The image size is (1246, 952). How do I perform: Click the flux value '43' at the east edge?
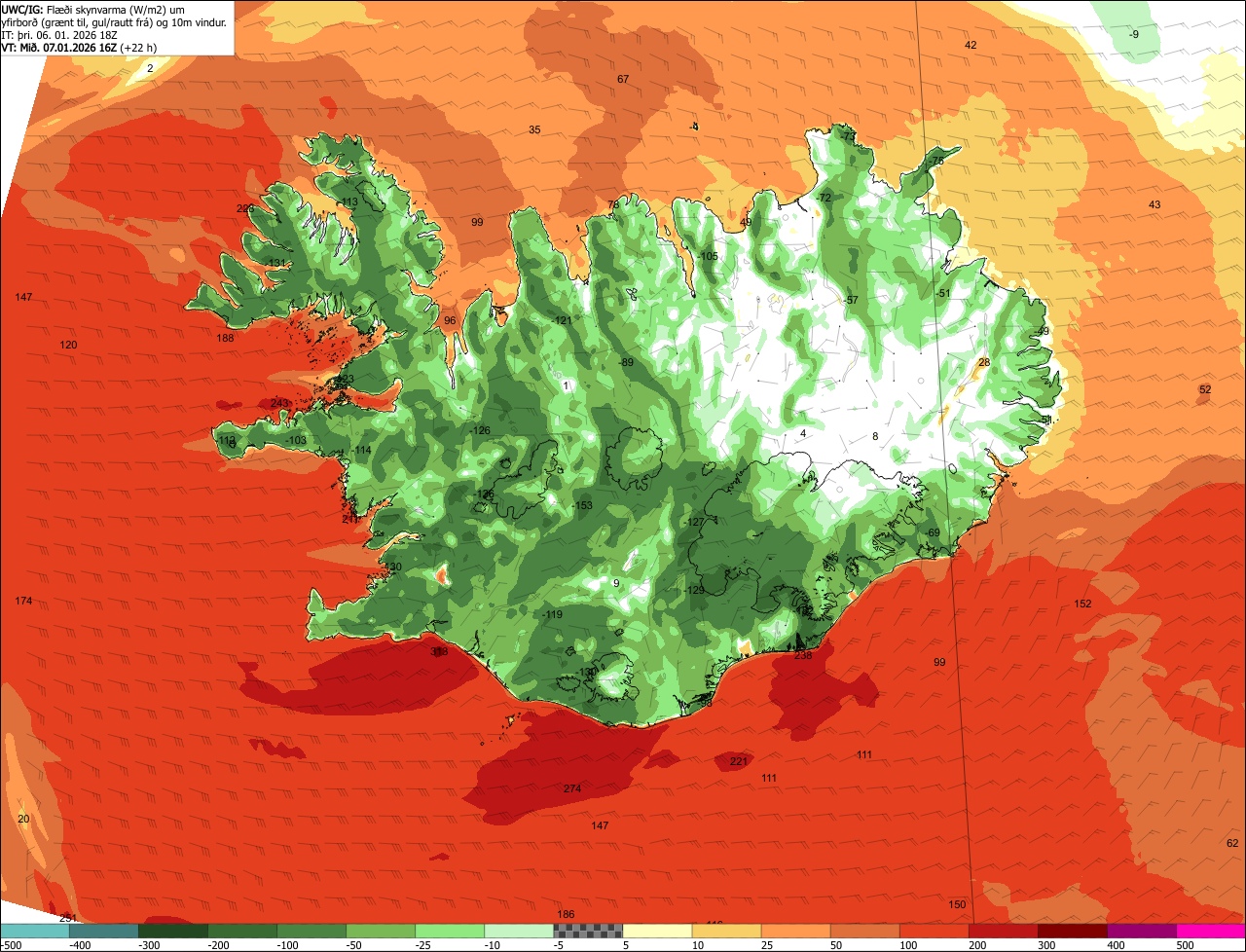[x=1154, y=204]
